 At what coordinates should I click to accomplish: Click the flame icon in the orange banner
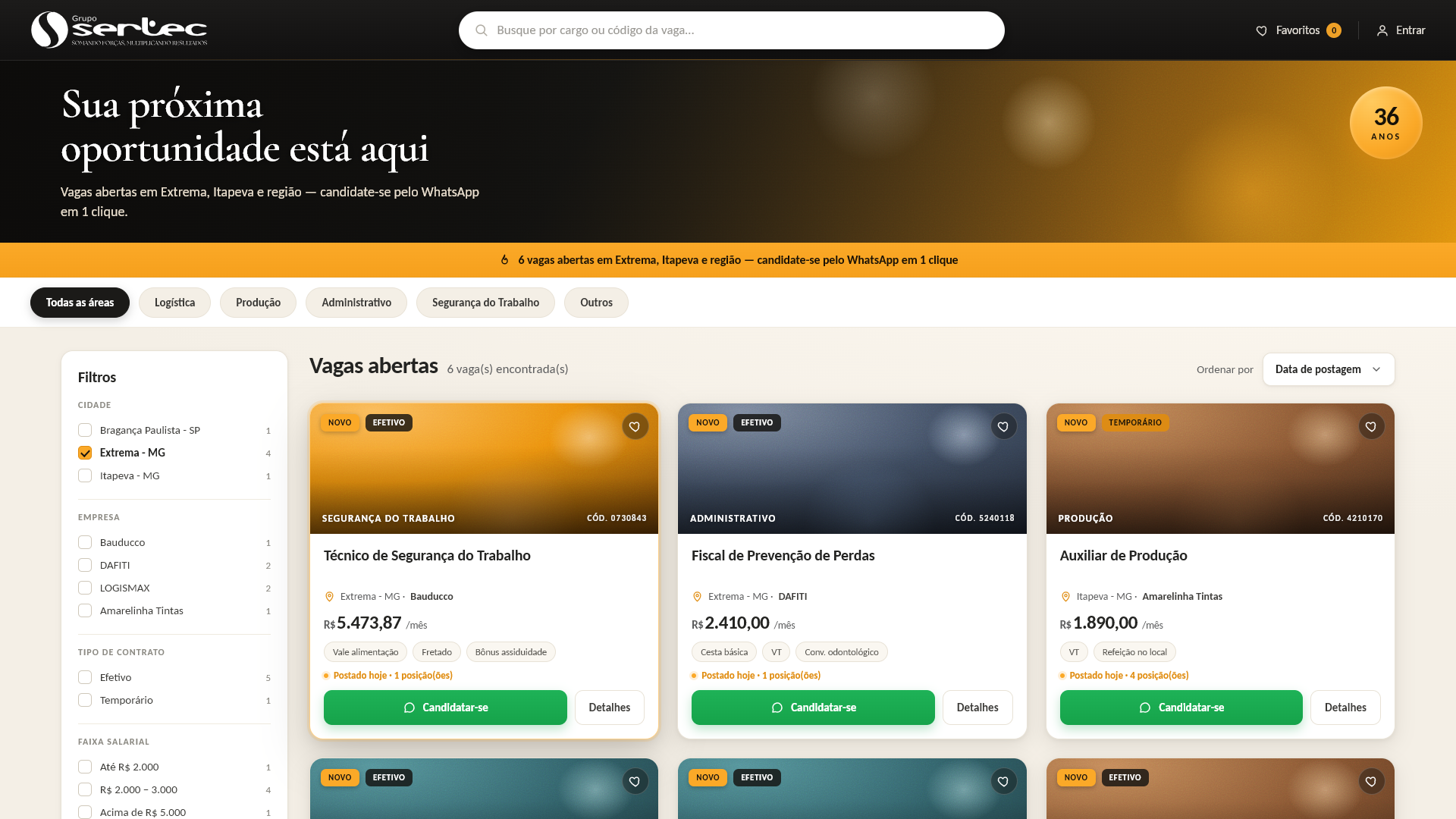point(504,260)
